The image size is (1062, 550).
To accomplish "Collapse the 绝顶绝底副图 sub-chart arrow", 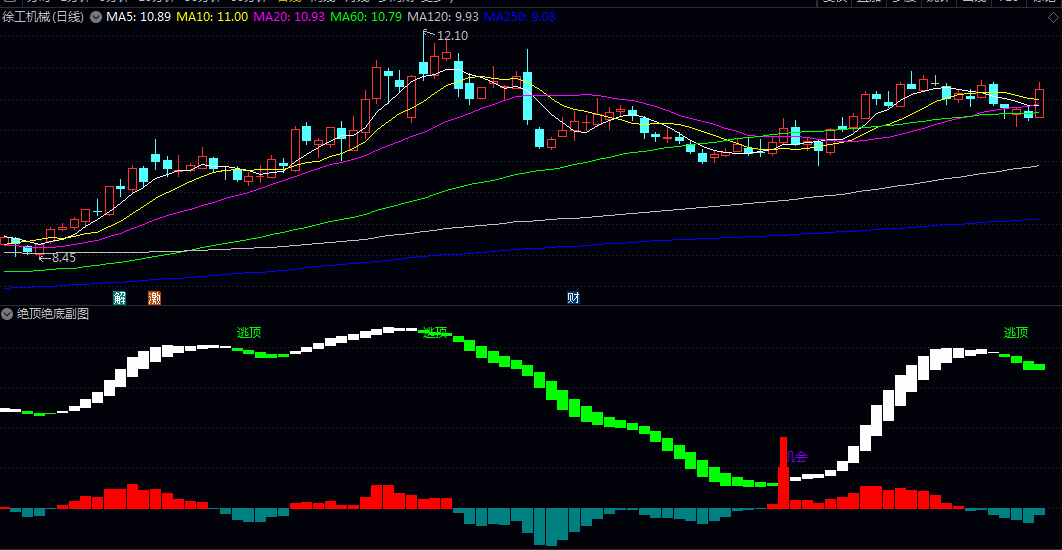I will pos(7,314).
